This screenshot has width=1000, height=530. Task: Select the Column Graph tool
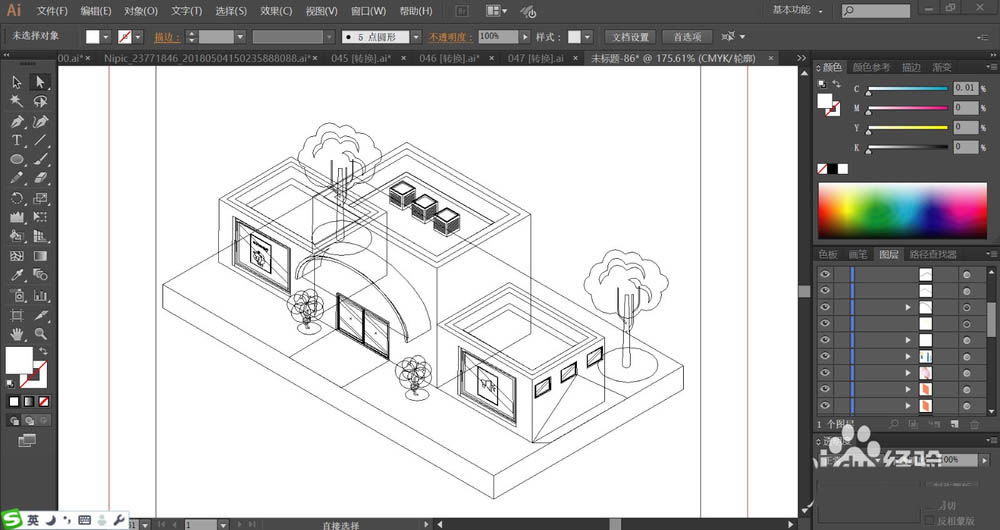(x=40, y=295)
